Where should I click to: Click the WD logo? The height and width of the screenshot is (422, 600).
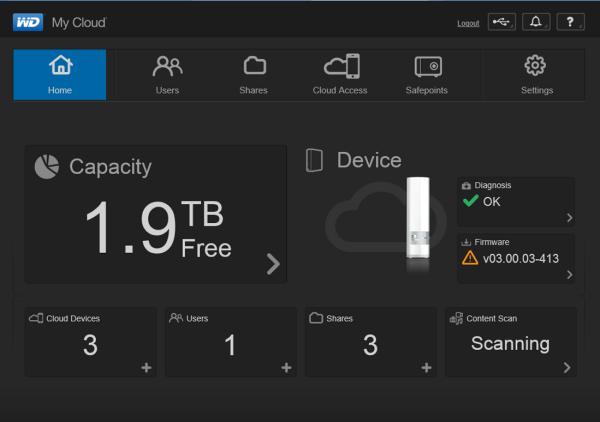click(x=28, y=22)
